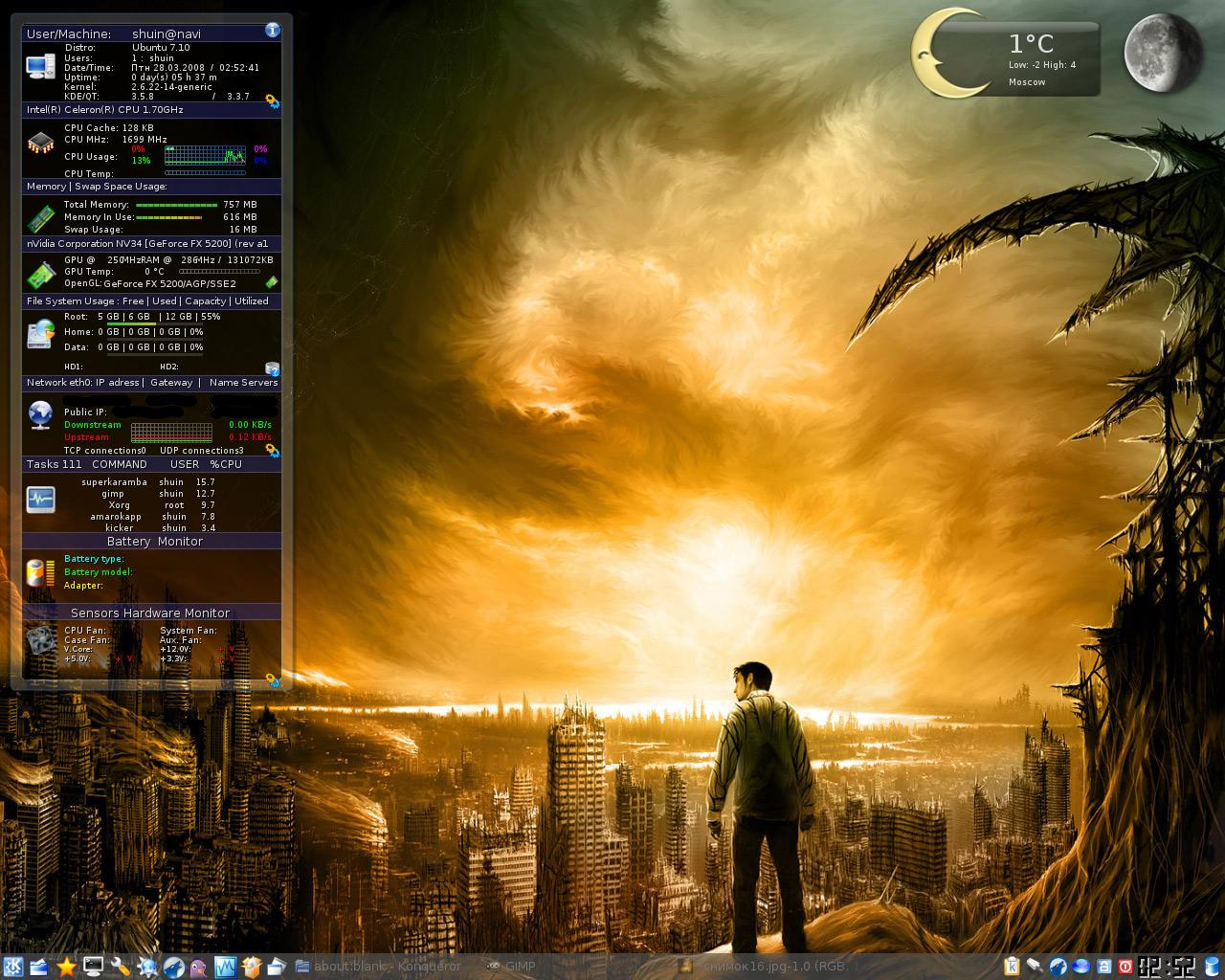The height and width of the screenshot is (980, 1225).
Task: Click the lock session icon
Action: (x=1104, y=967)
